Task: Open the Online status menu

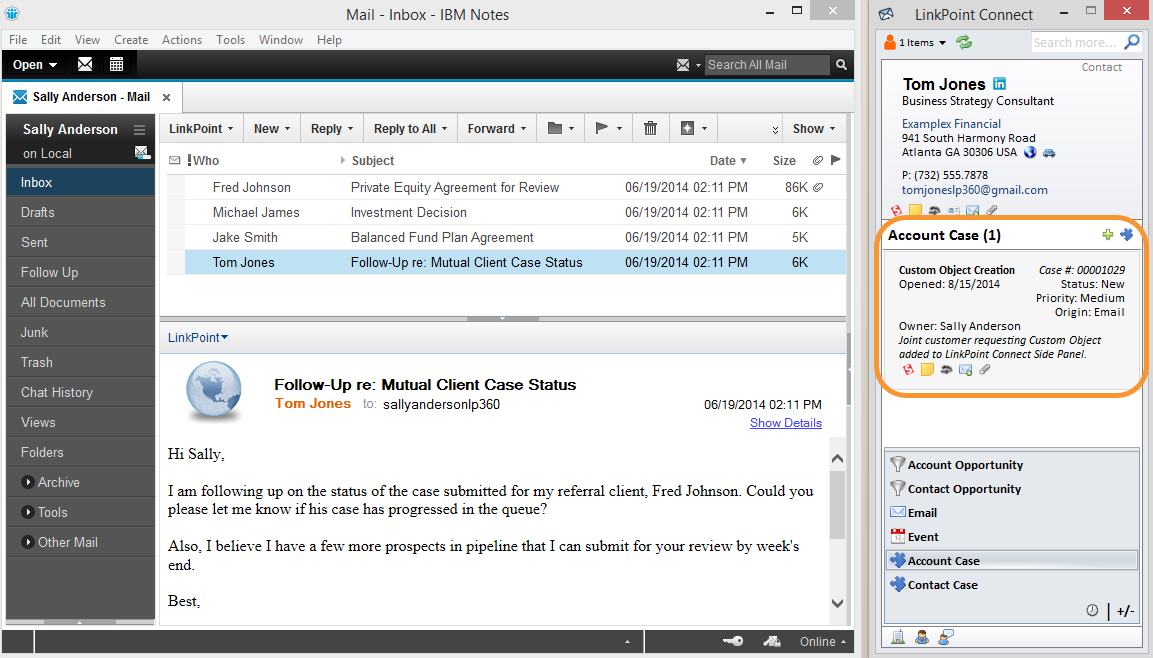Action: (x=822, y=642)
